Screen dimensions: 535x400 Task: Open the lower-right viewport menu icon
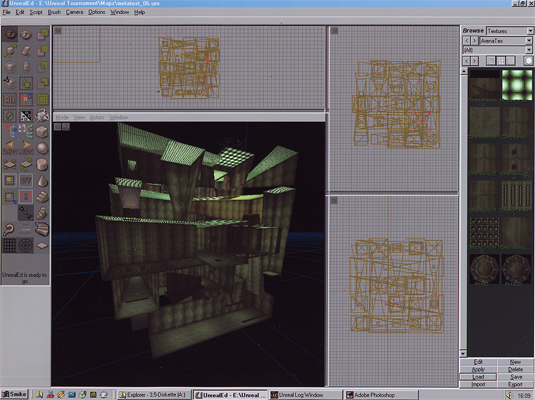pyautogui.click(x=334, y=200)
